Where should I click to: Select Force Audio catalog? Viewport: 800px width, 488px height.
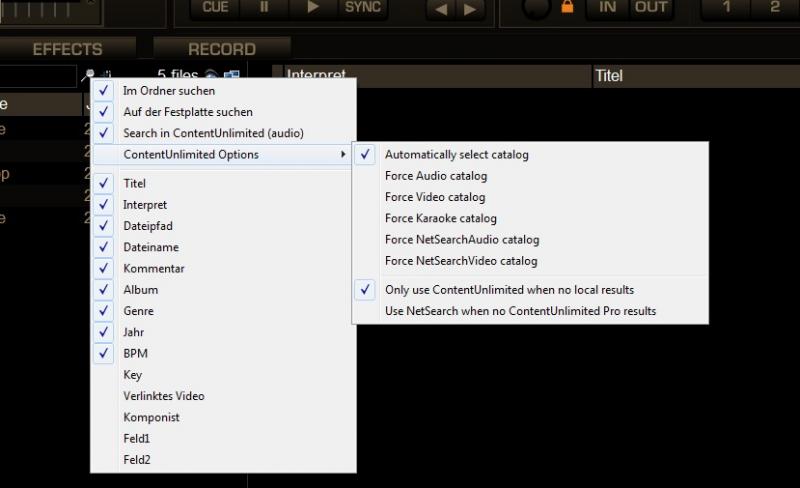[x=530, y=176]
